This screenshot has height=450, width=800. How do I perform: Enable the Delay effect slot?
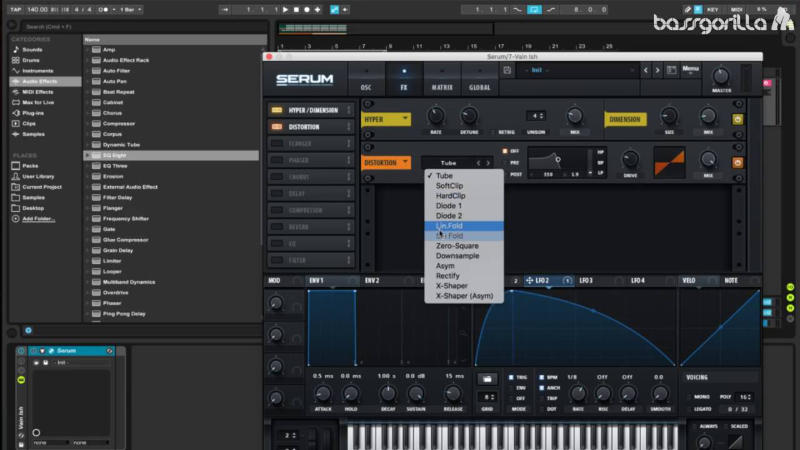277,194
